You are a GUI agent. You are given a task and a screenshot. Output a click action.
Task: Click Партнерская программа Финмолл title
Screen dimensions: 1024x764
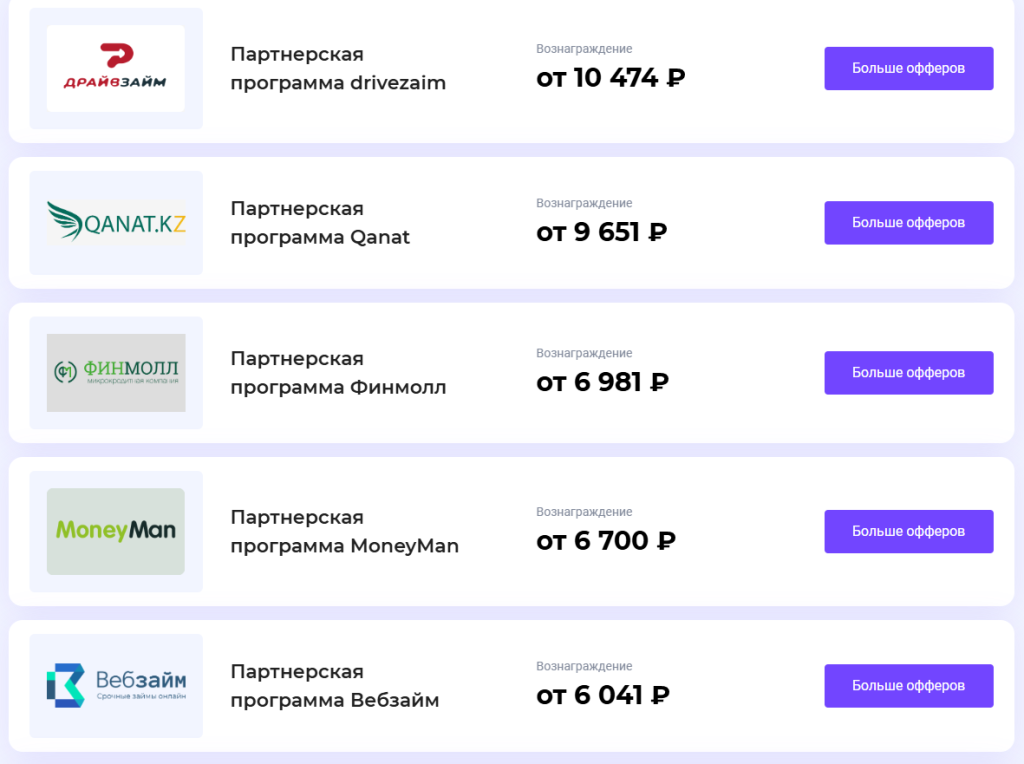pyautogui.click(x=338, y=373)
